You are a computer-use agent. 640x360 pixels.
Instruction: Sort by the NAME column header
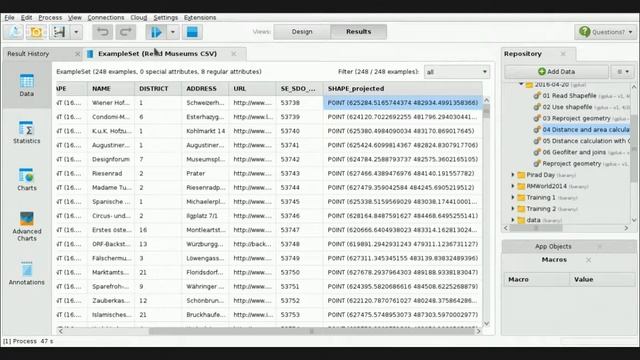coord(111,89)
